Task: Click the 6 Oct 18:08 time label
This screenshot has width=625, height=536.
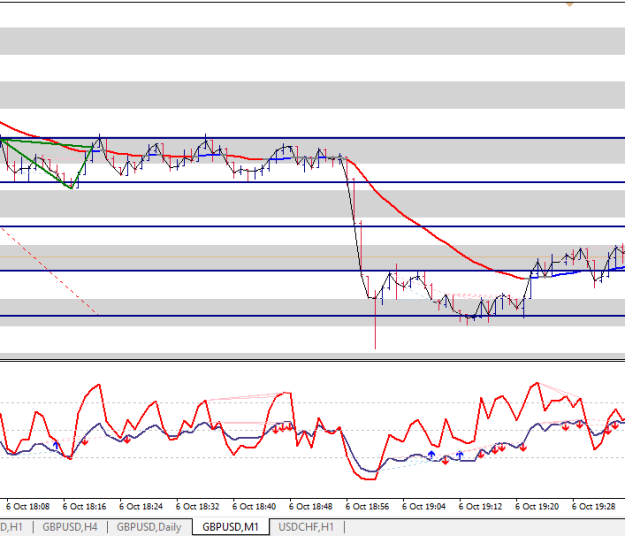Action: 28,507
